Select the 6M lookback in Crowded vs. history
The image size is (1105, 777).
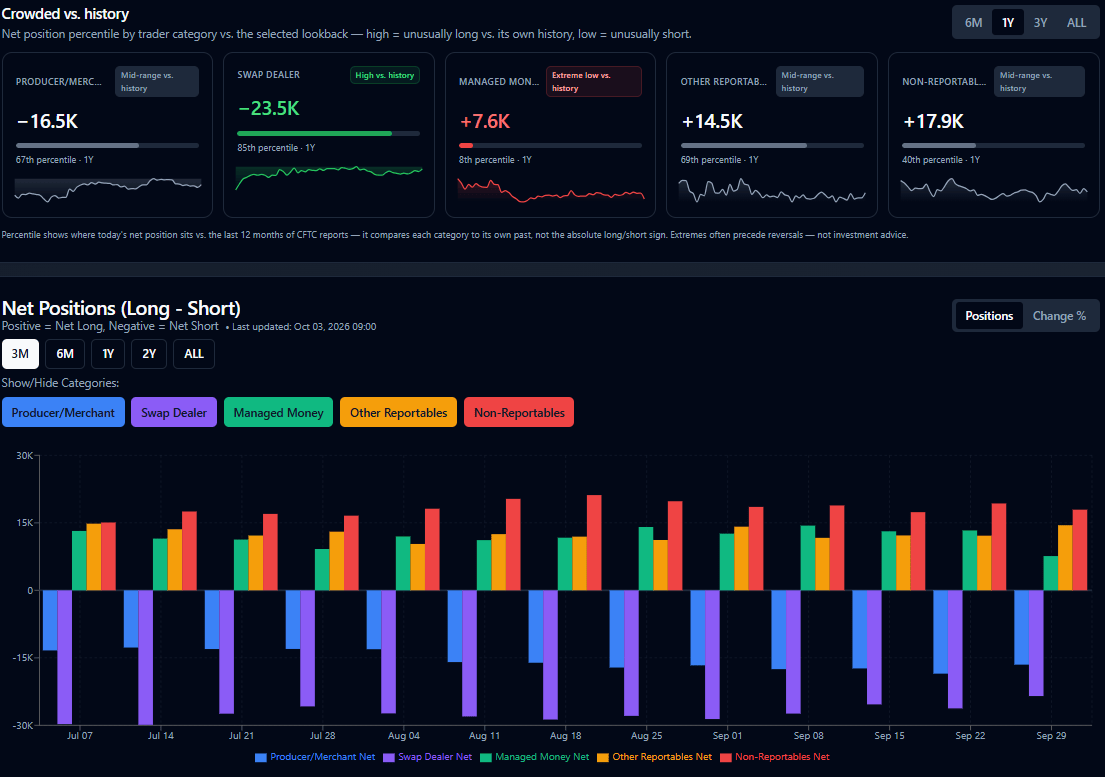(973, 23)
